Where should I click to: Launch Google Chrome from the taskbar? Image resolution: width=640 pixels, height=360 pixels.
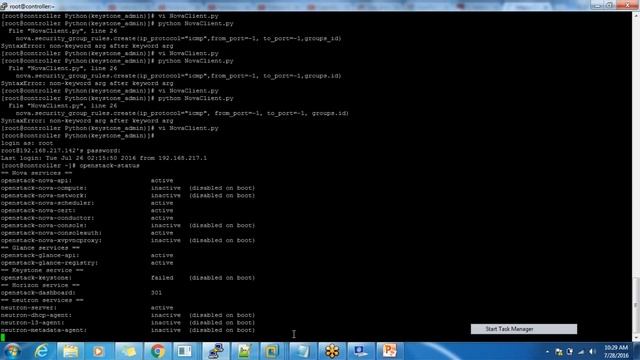pyautogui.click(x=157, y=351)
